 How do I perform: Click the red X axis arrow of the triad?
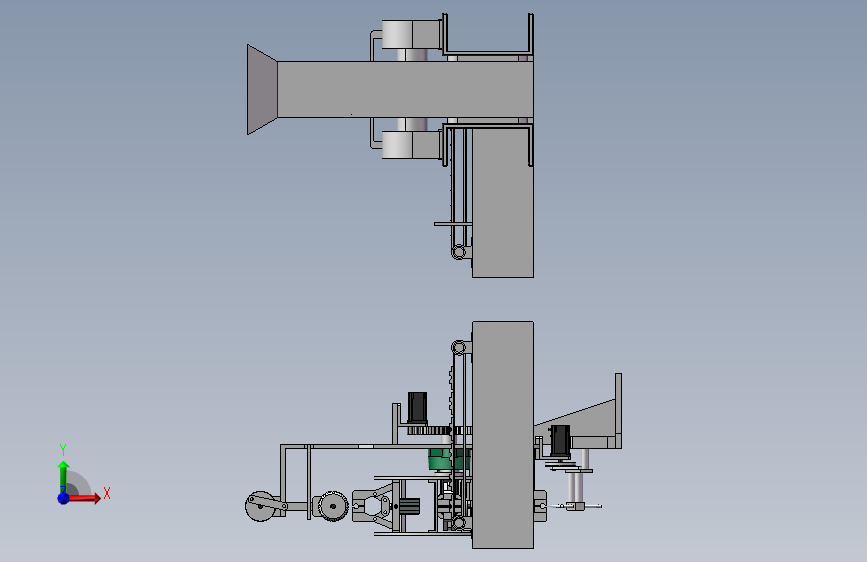click(86, 498)
